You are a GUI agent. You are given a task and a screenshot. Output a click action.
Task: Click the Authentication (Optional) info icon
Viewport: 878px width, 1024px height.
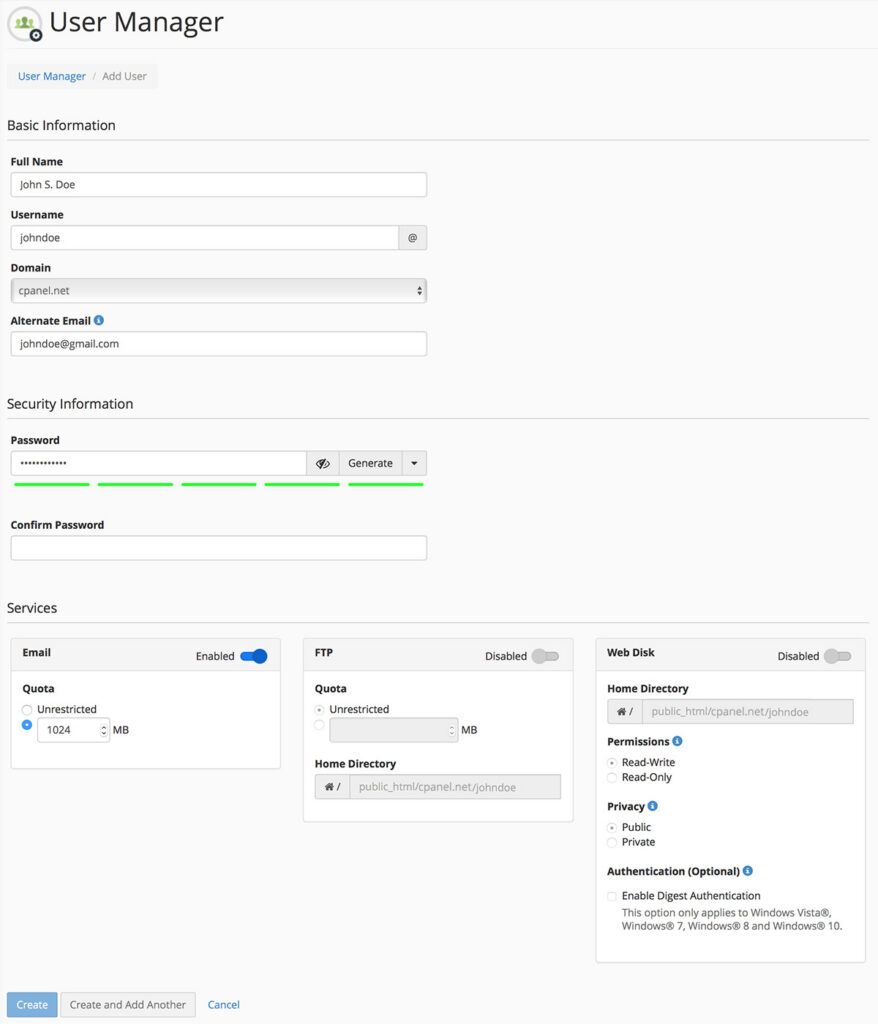click(748, 871)
